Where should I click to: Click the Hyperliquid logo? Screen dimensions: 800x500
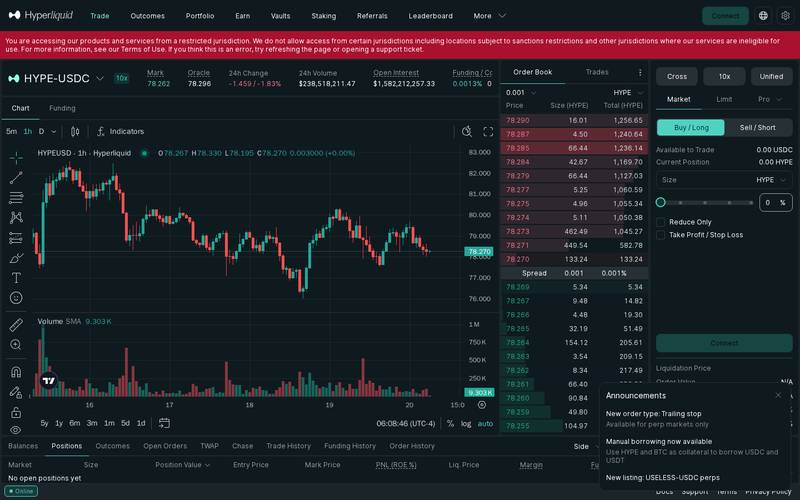pos(41,15)
